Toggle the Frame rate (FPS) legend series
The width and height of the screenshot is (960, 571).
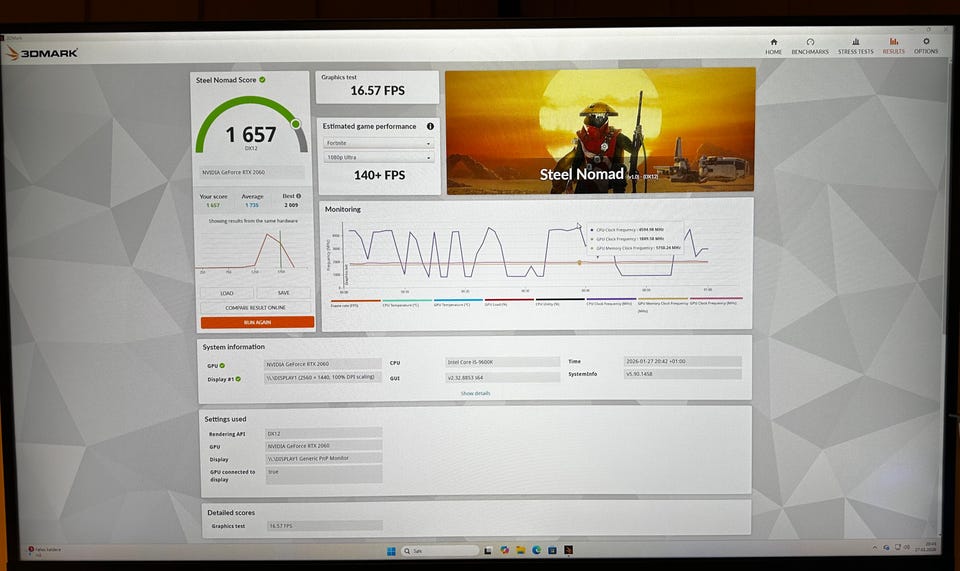click(355, 303)
